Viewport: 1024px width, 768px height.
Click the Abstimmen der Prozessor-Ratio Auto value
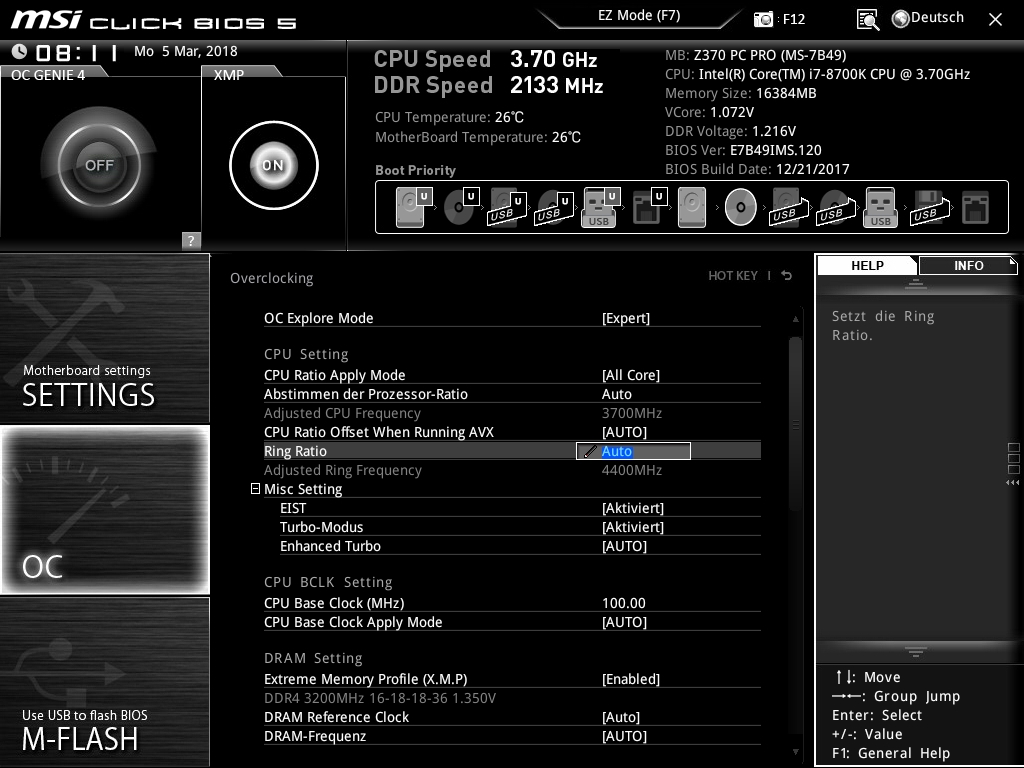coord(616,394)
